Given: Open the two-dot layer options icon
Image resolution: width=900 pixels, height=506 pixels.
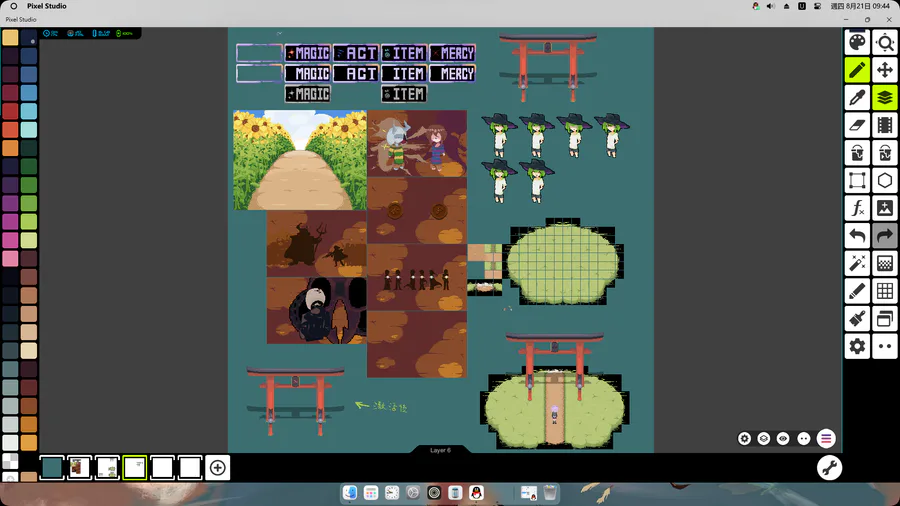Looking at the screenshot, I should click(804, 439).
